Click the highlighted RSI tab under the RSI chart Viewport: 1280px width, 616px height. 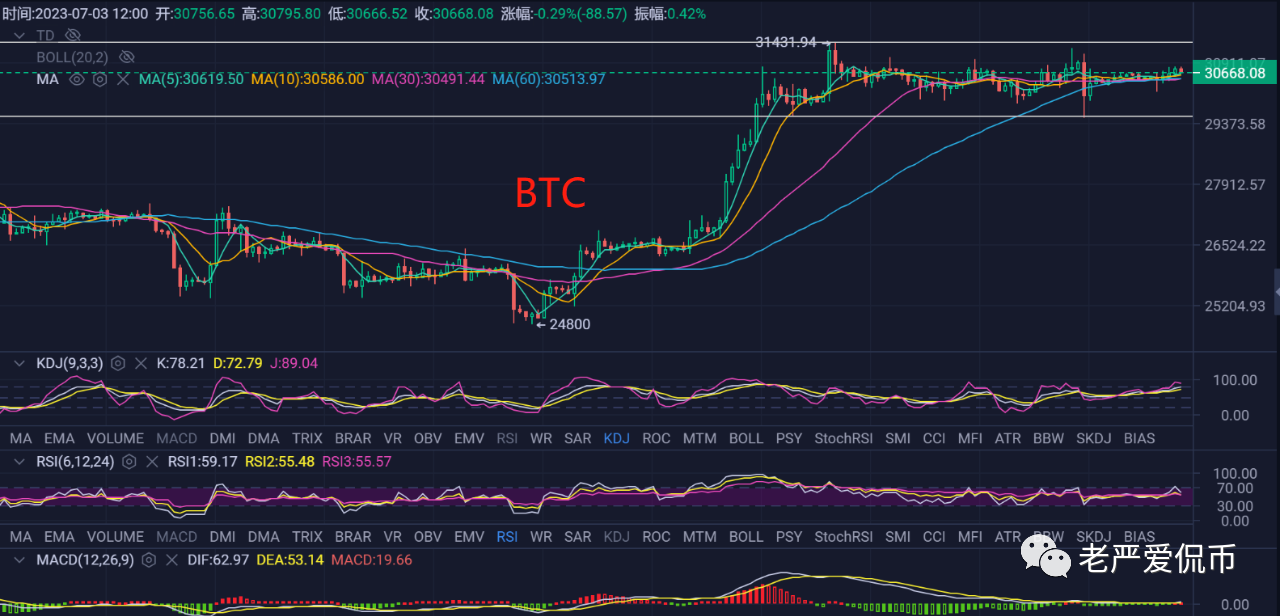point(508,537)
